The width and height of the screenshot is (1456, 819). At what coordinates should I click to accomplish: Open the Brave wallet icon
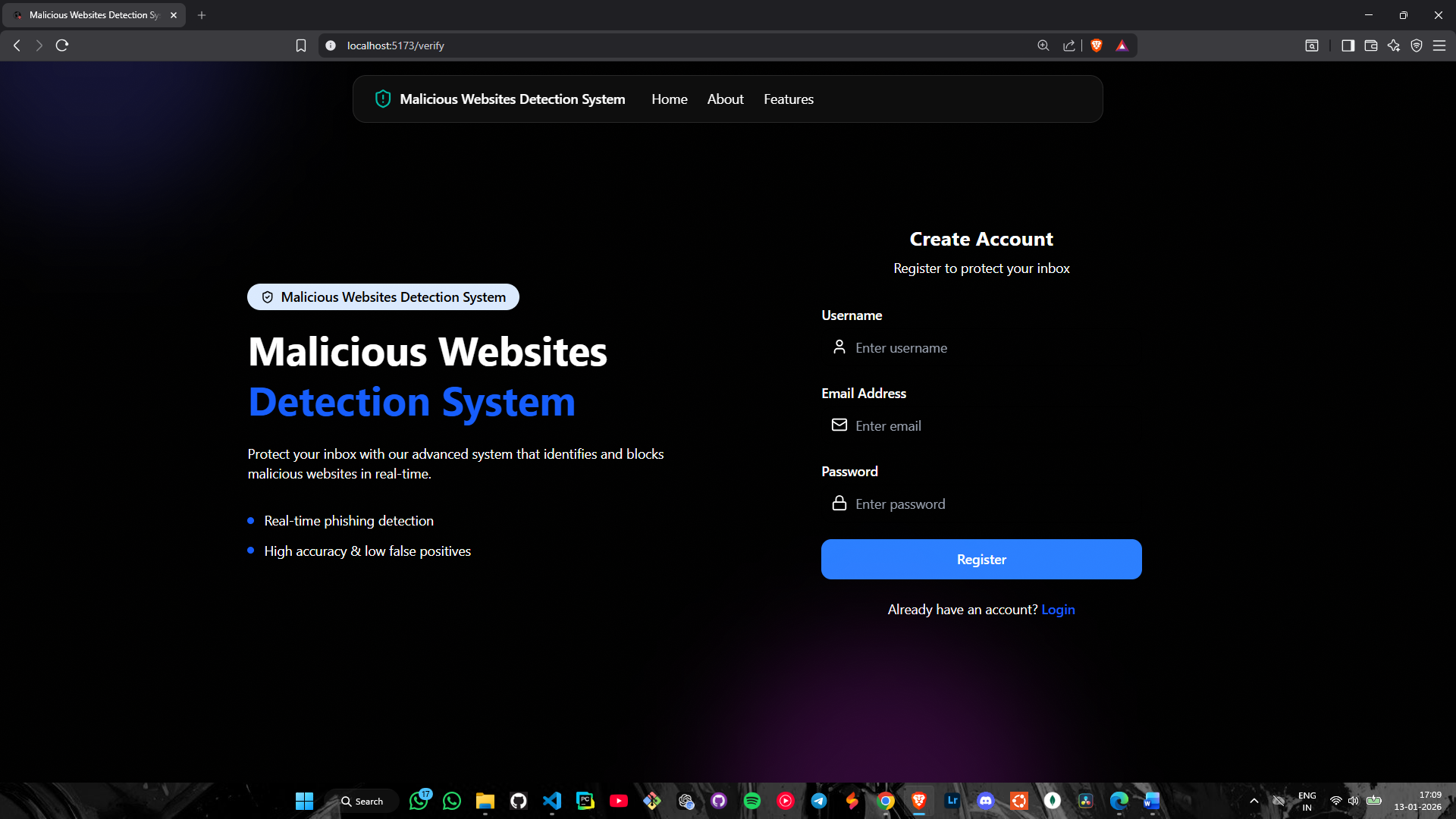click(x=1370, y=45)
